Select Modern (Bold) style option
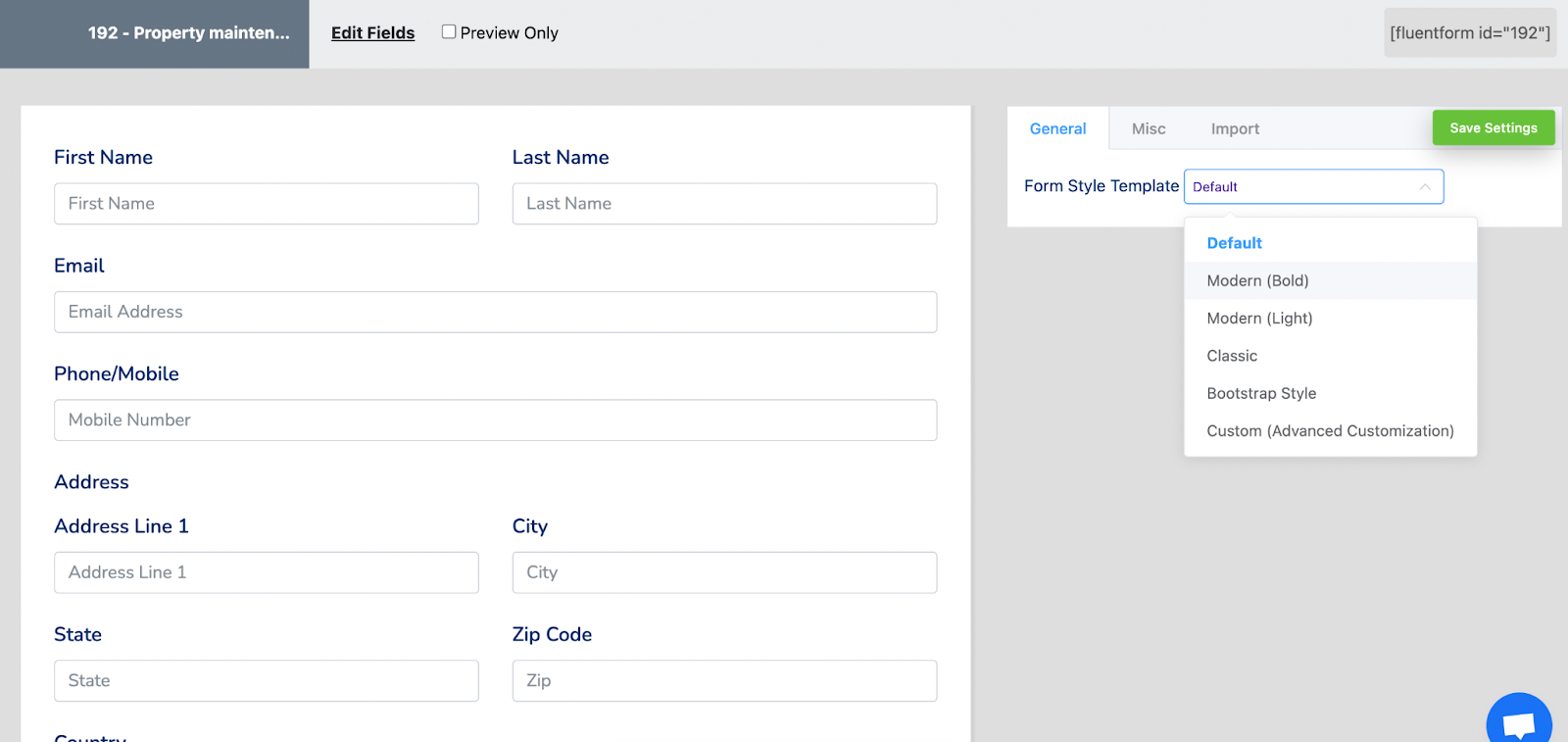1568x742 pixels. tap(1257, 280)
